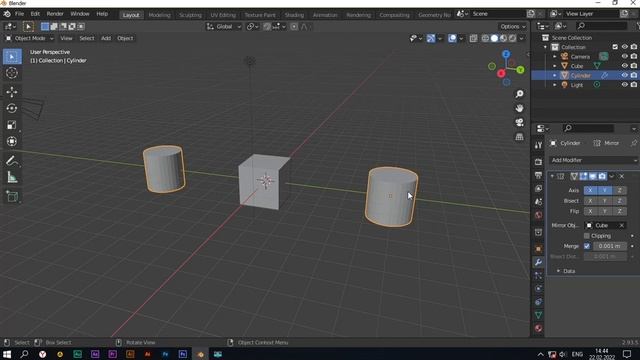
Task: Toggle Mirror axis X
Action: tap(590, 190)
